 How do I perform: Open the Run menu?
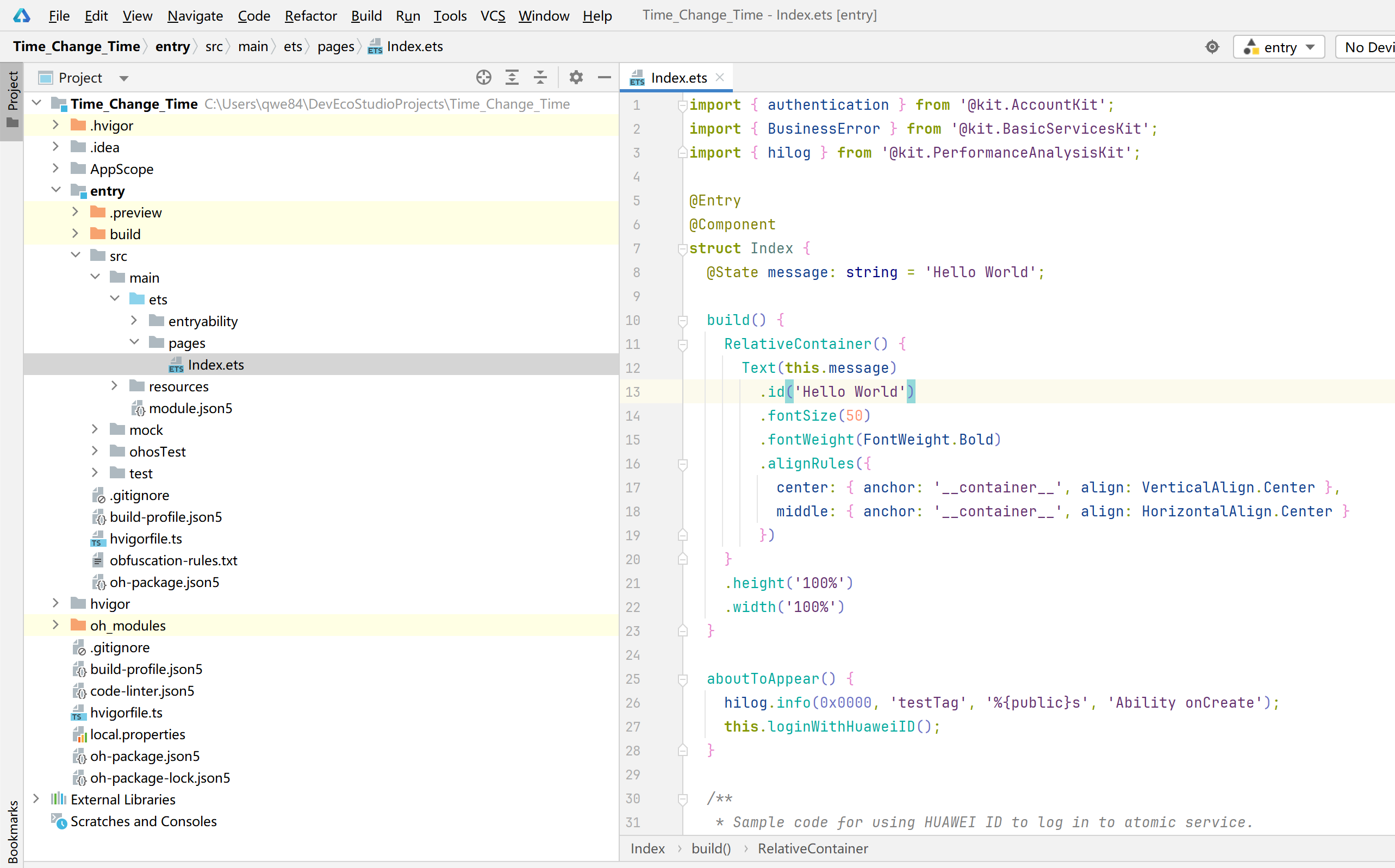(x=408, y=16)
